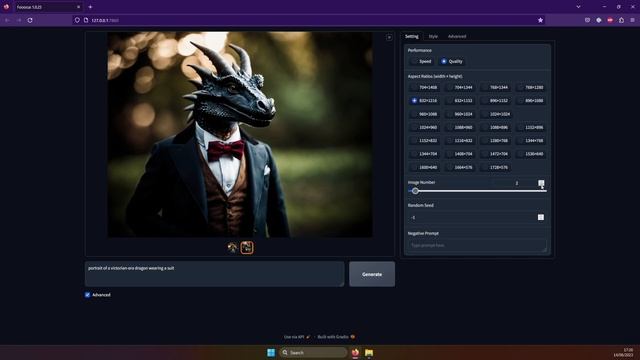Click the prompt text box with dragon description
This screenshot has width=640, height=360.
[x=214, y=274]
